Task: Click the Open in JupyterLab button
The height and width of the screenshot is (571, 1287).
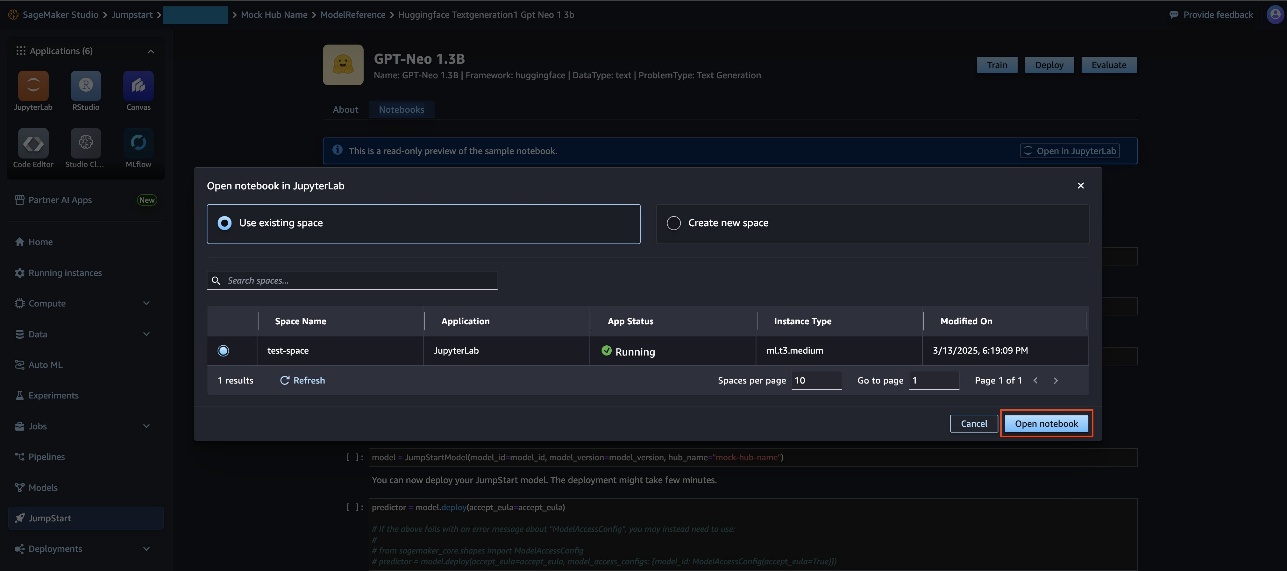Action: 1069,151
